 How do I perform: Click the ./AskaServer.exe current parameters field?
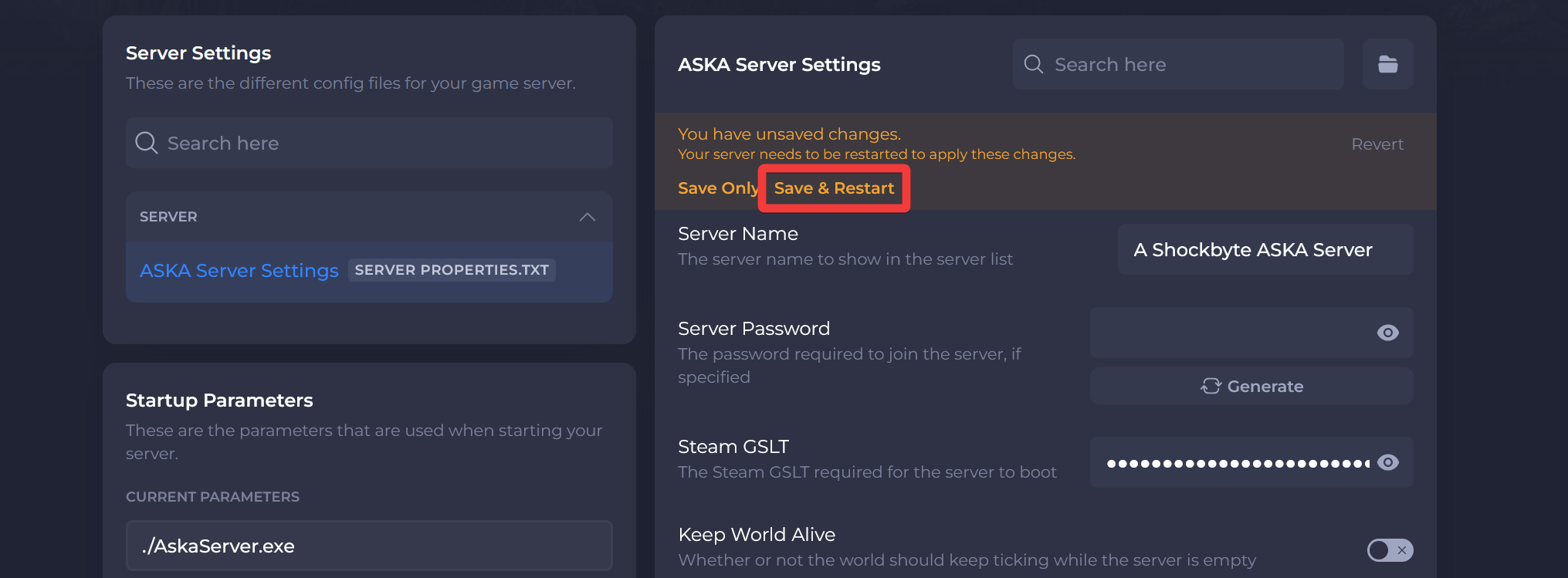pos(369,546)
